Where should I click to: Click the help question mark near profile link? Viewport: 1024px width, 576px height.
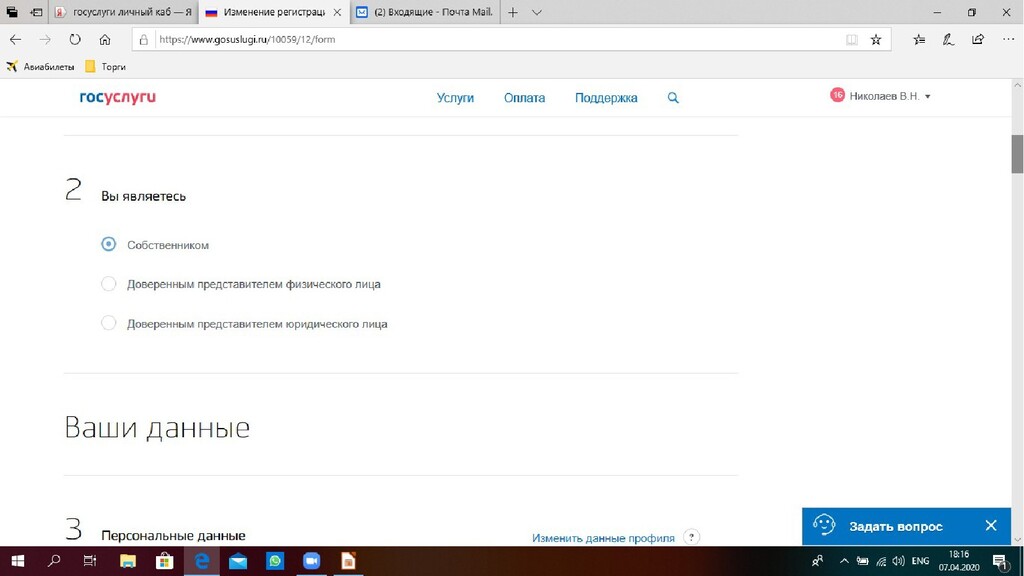pyautogui.click(x=691, y=537)
